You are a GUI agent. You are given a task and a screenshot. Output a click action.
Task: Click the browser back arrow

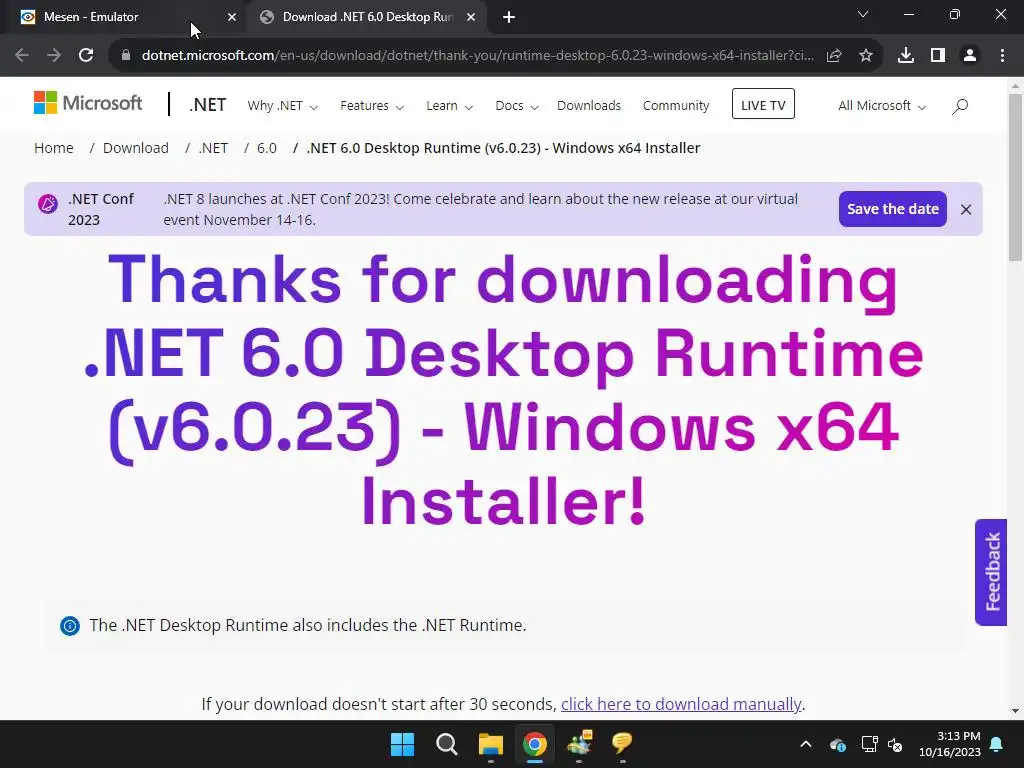tap(22, 56)
